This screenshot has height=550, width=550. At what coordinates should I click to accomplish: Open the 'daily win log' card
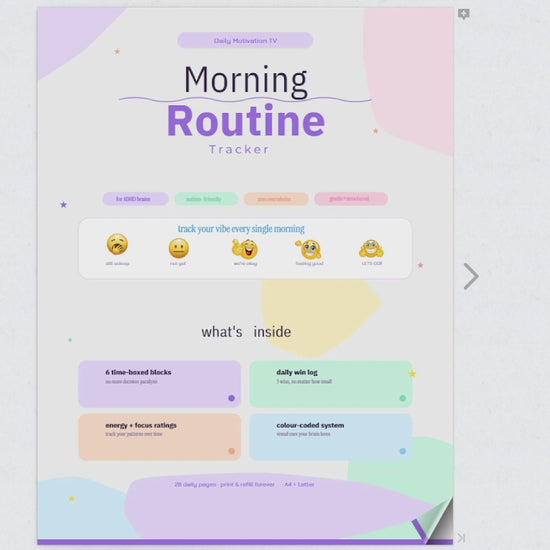point(331,384)
